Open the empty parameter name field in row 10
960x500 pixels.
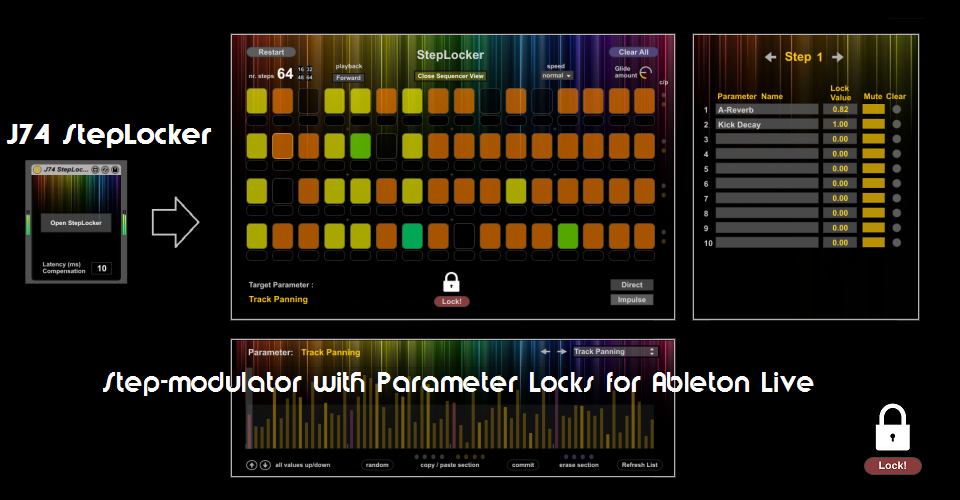767,242
